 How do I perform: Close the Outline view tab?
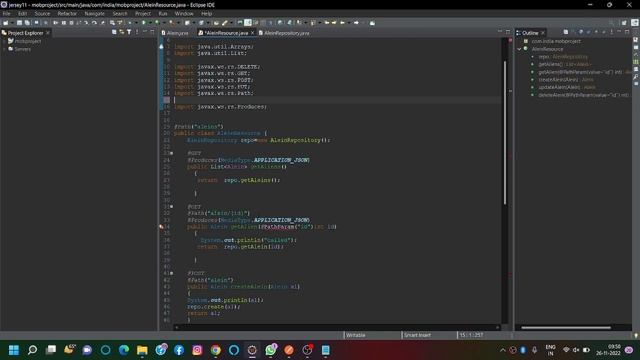(543, 33)
